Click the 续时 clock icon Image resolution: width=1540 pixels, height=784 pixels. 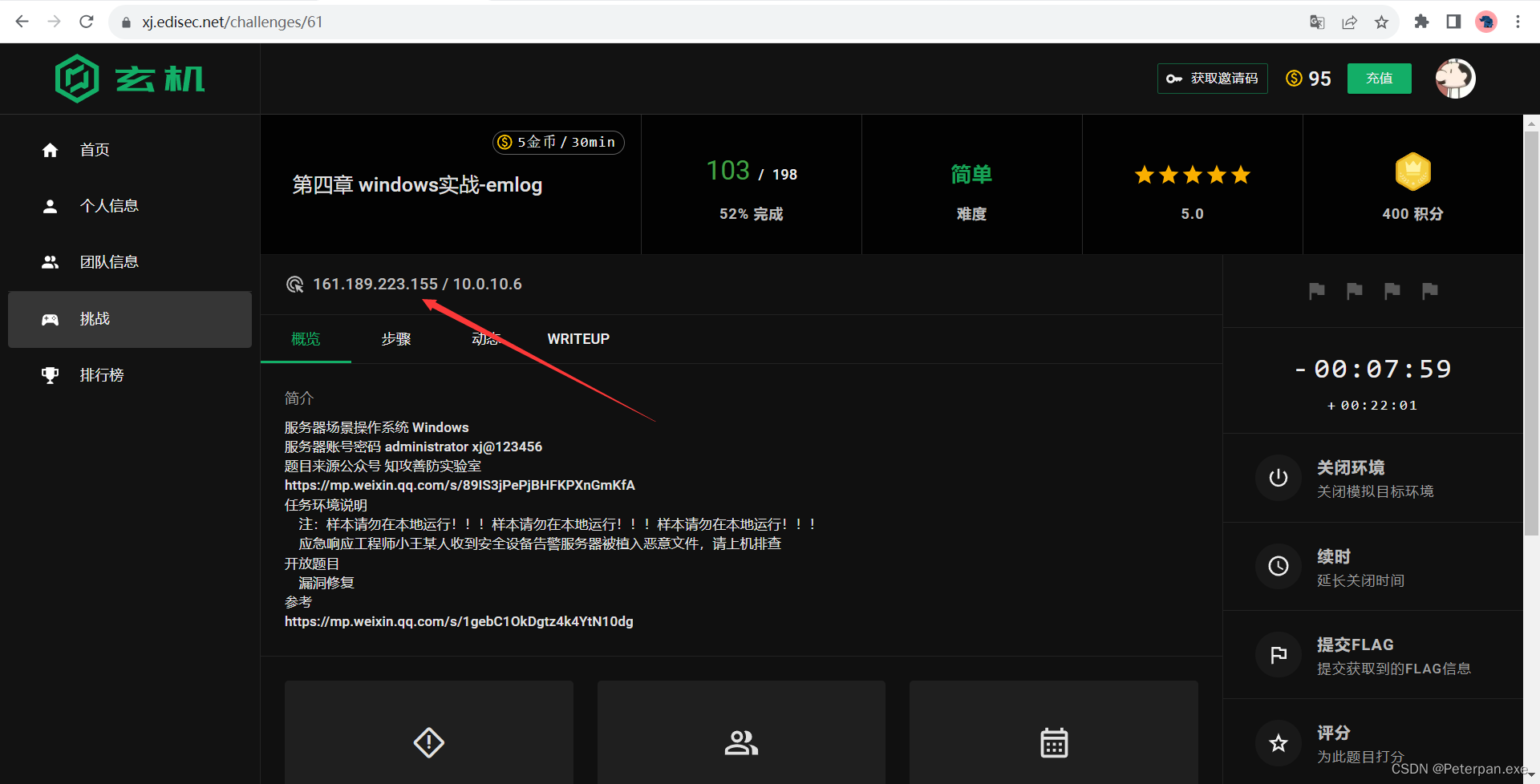tap(1279, 567)
